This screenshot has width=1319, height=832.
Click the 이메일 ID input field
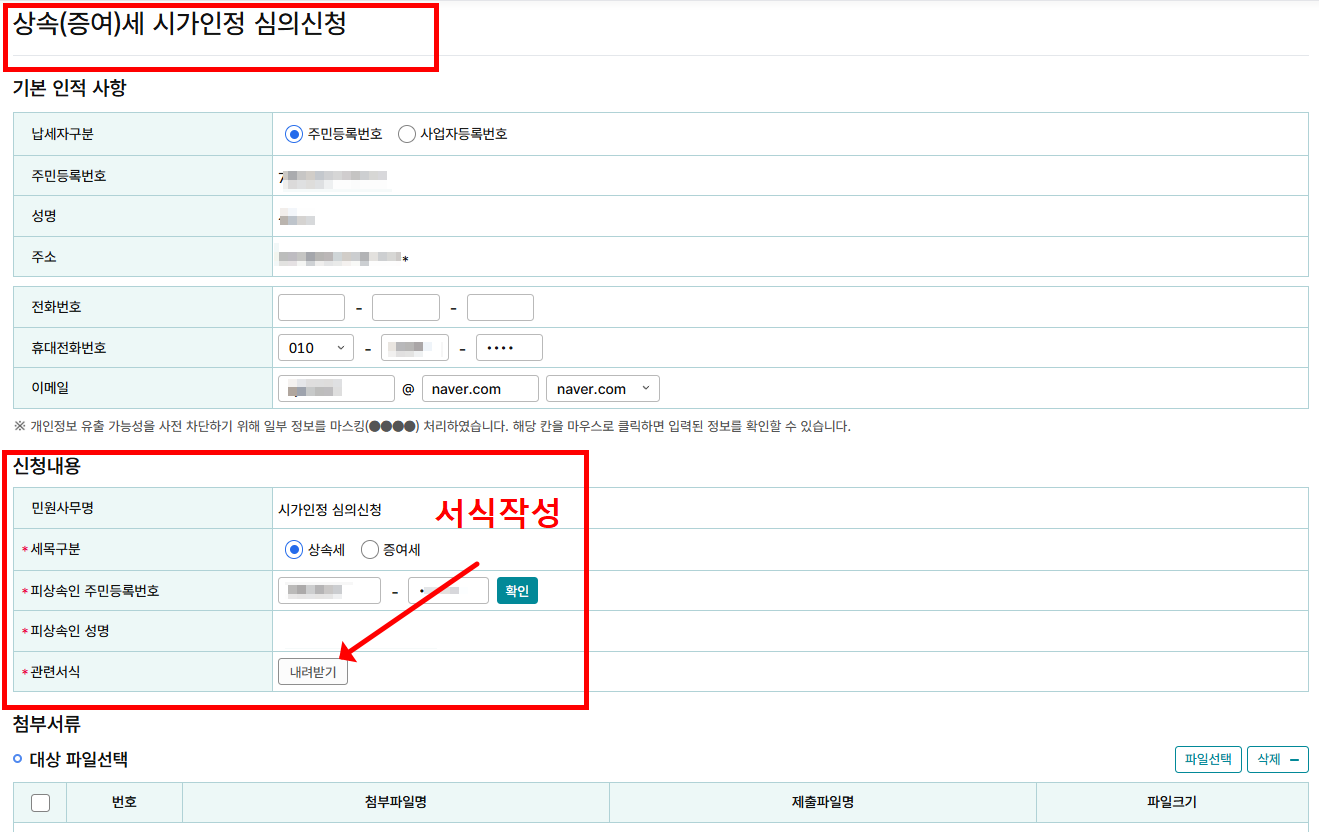pos(336,389)
